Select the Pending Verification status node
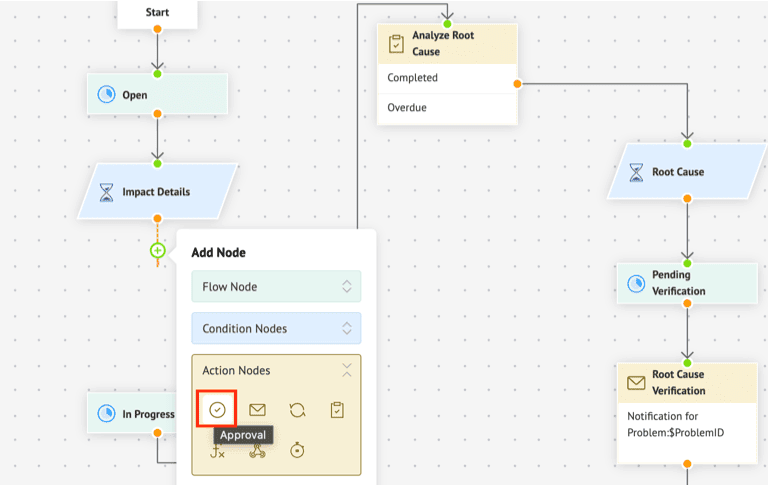The height and width of the screenshot is (485, 768). click(x=687, y=283)
